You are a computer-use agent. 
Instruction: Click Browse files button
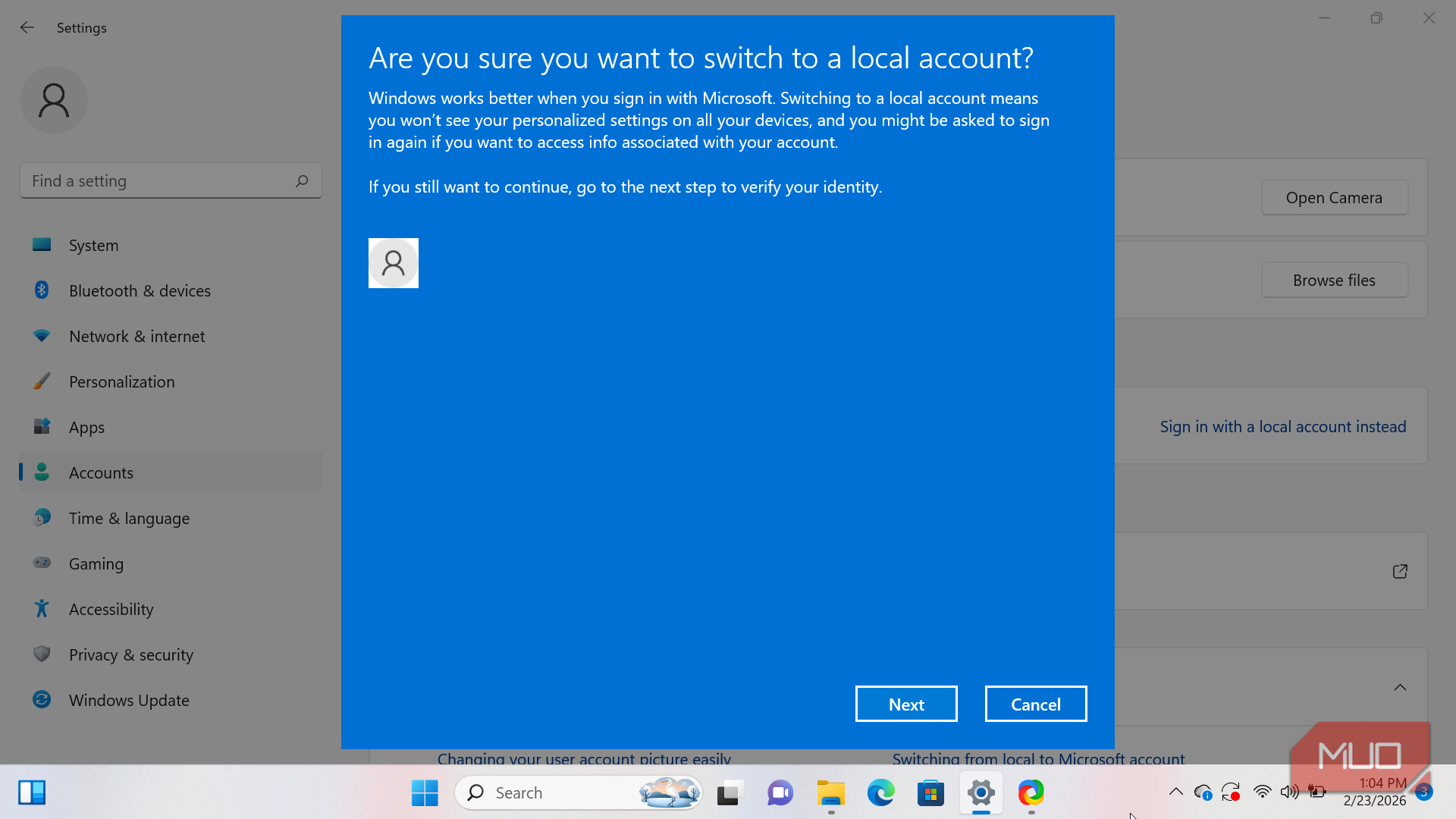pos(1334,280)
